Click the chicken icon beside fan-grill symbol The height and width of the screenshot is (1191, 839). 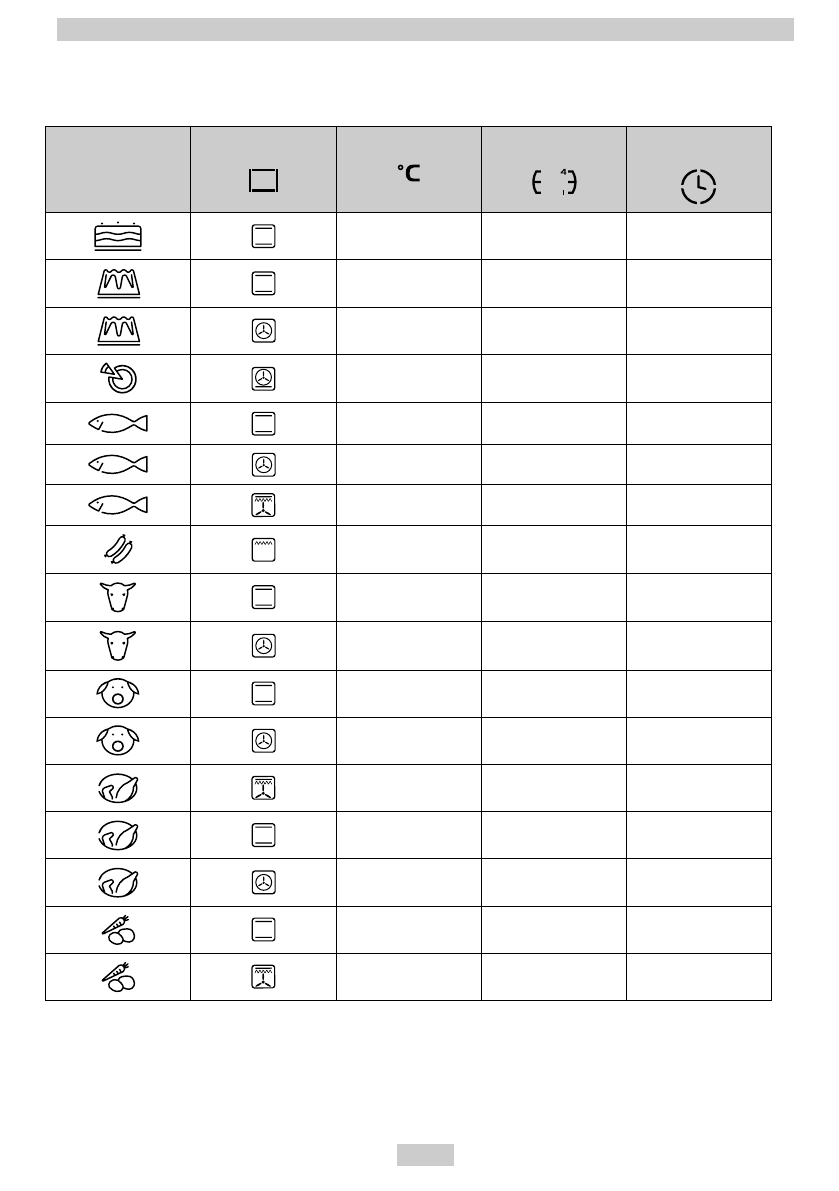pos(118,788)
